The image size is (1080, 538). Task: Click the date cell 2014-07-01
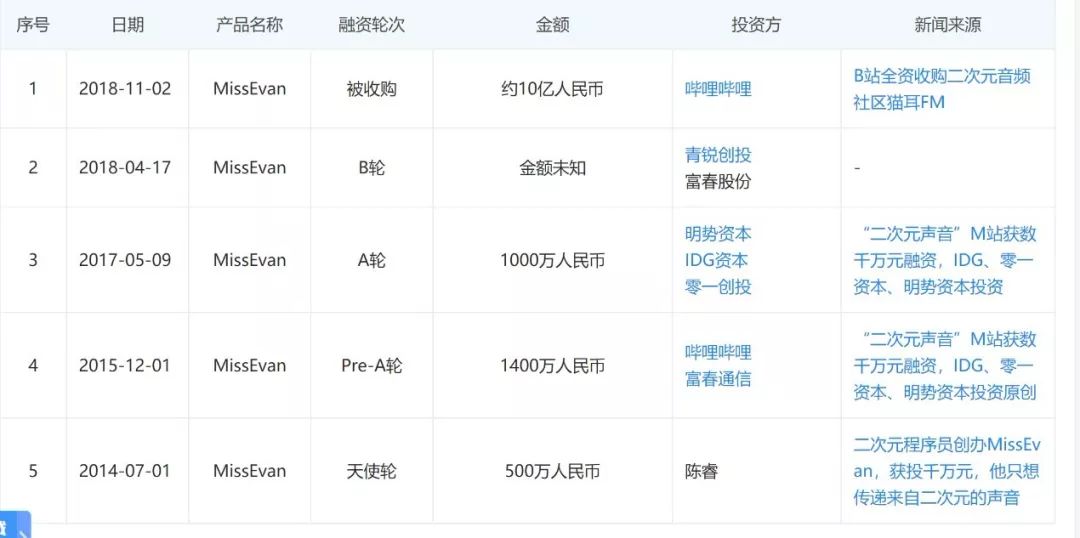coord(125,471)
